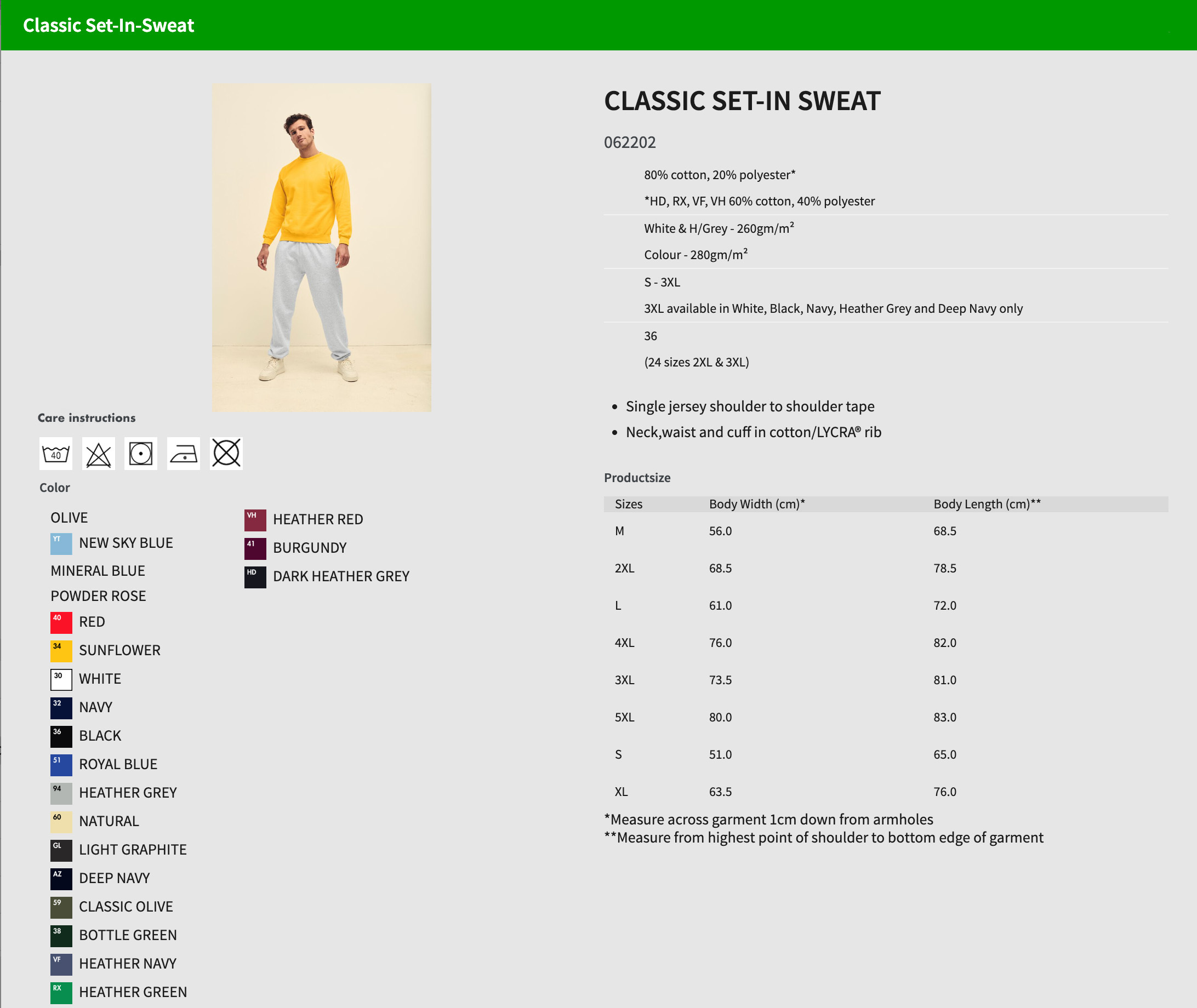The image size is (1197, 1008).
Task: Click the 40 degree wash care icon
Action: 55,454
